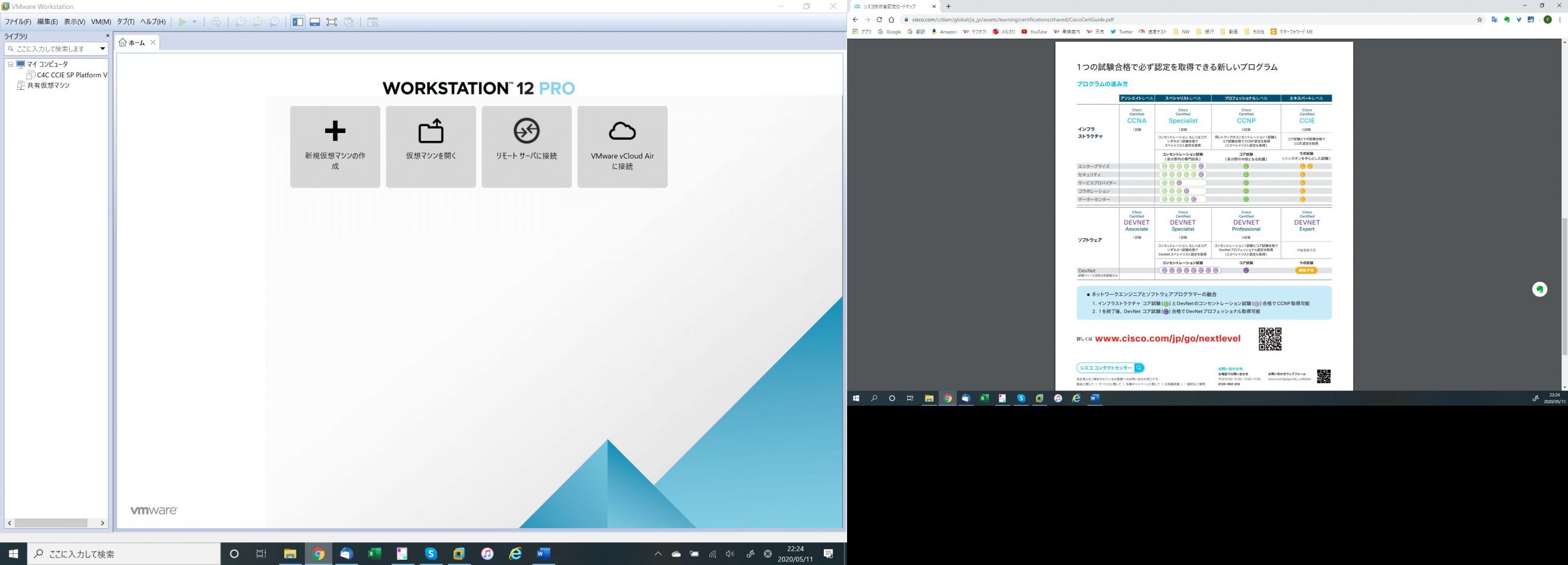Click 新規仮想マシンの作成 tile
This screenshot has height=565, width=1568.
click(335, 146)
